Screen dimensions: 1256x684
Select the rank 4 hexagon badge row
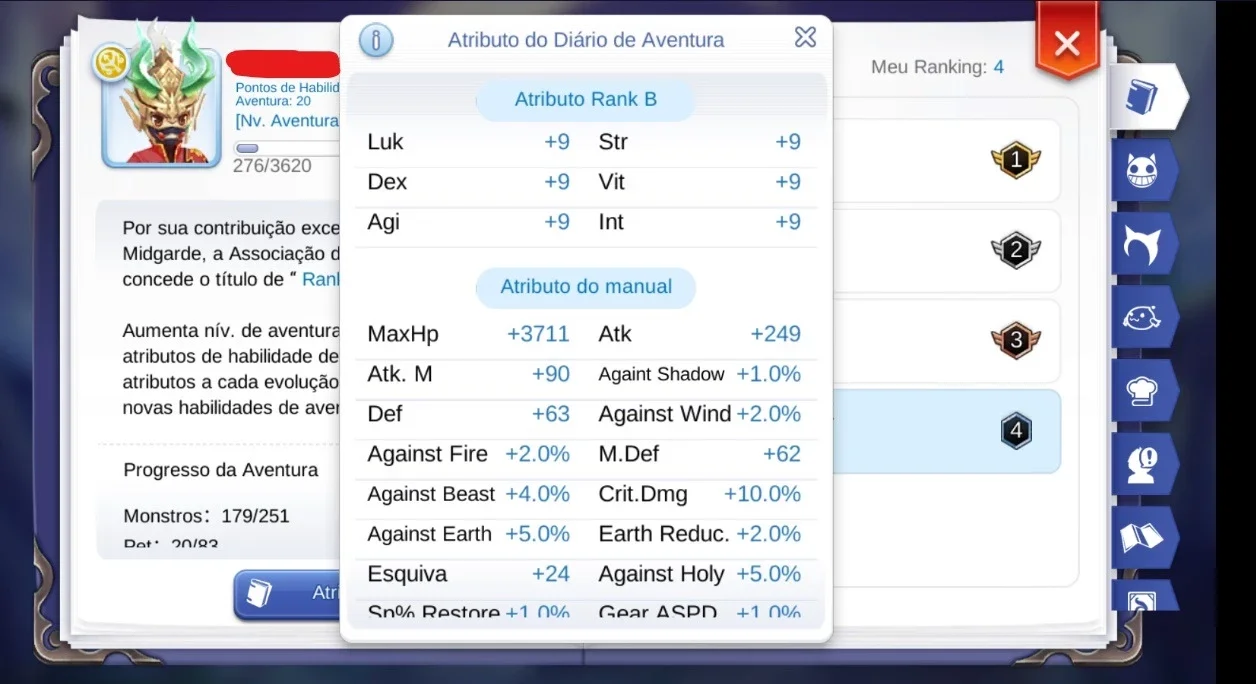click(x=945, y=431)
